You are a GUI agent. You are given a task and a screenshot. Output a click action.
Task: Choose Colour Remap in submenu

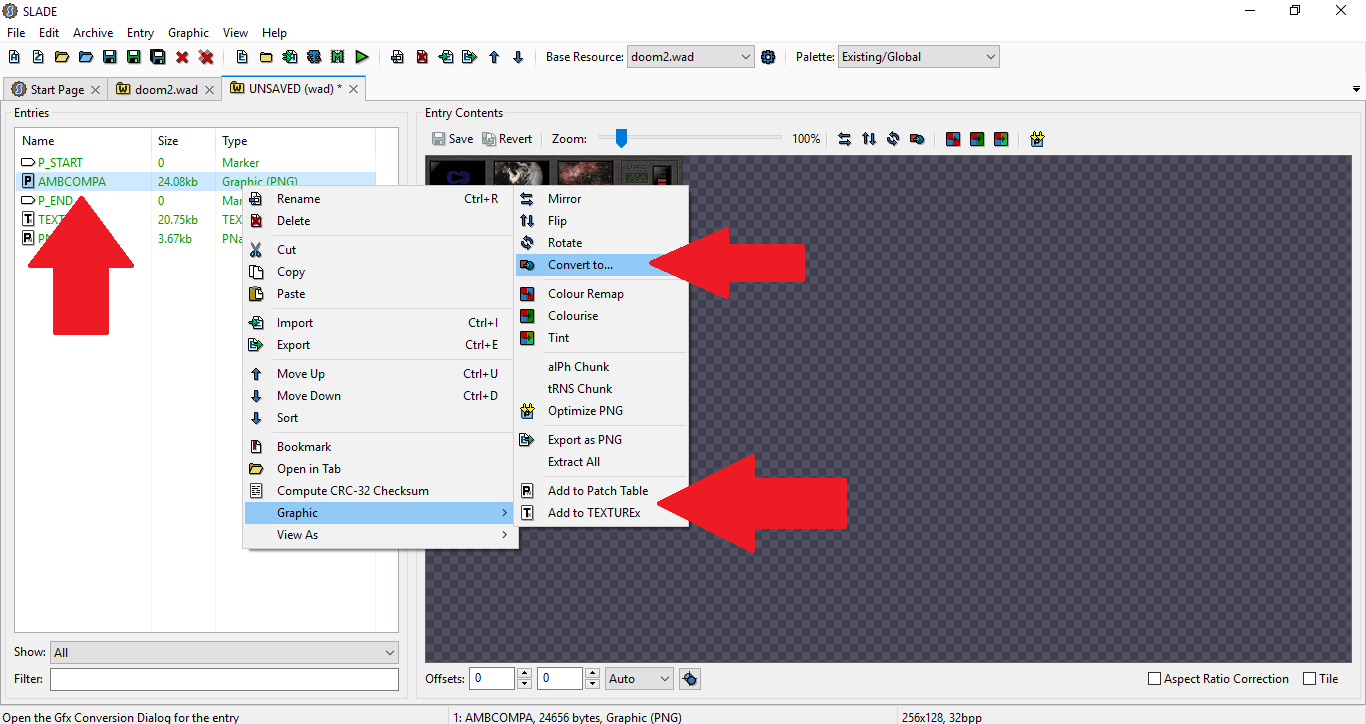coord(600,294)
